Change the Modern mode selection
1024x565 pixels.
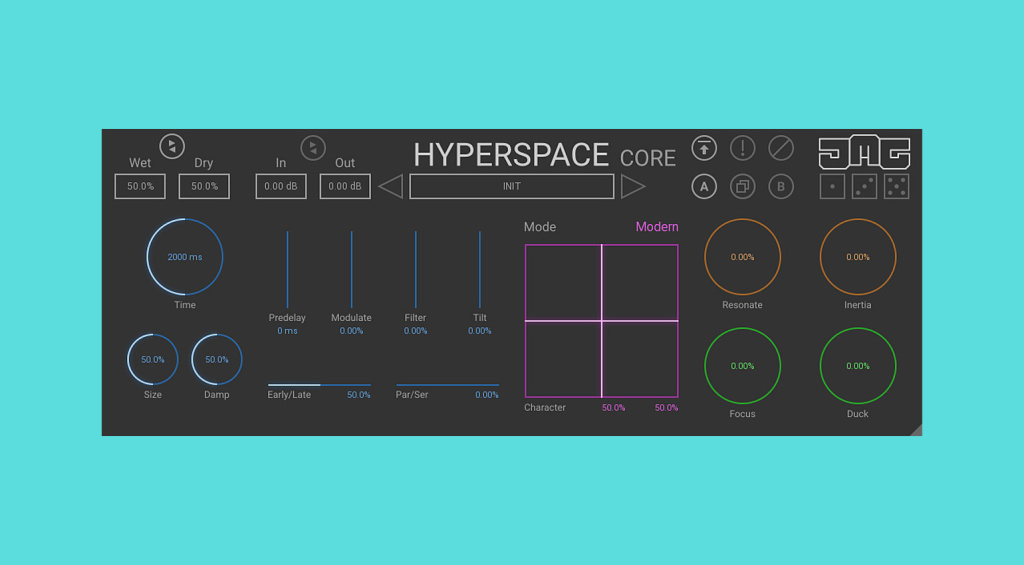656,227
